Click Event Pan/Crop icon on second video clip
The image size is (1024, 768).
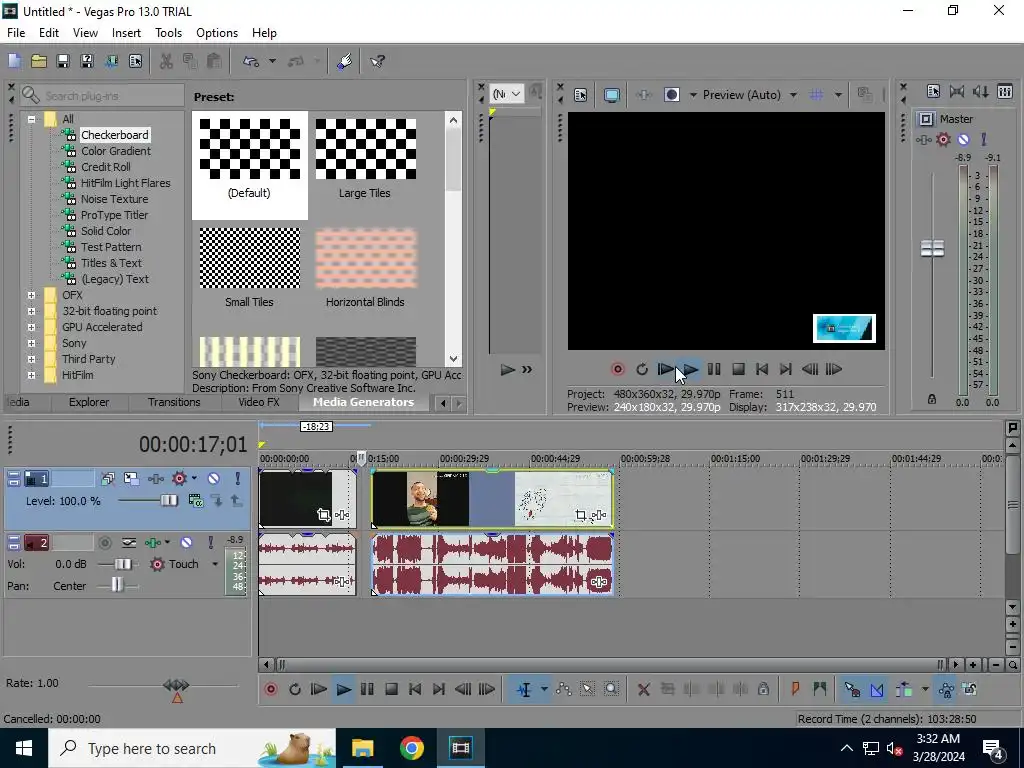[x=580, y=516]
